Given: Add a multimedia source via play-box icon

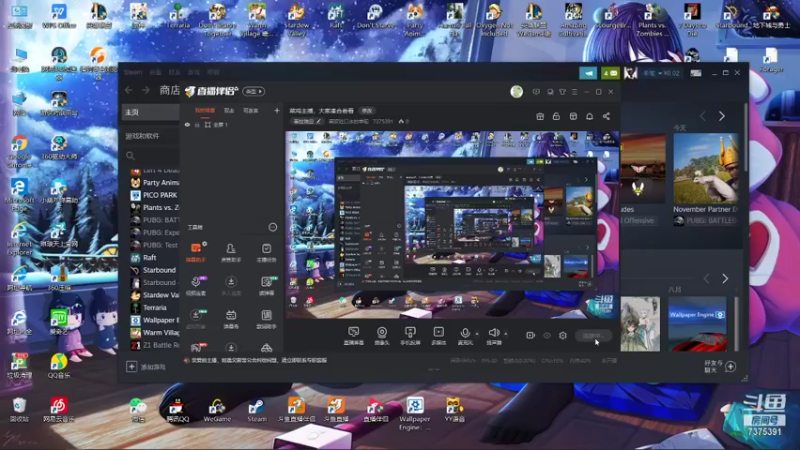Looking at the screenshot, I should [438, 332].
